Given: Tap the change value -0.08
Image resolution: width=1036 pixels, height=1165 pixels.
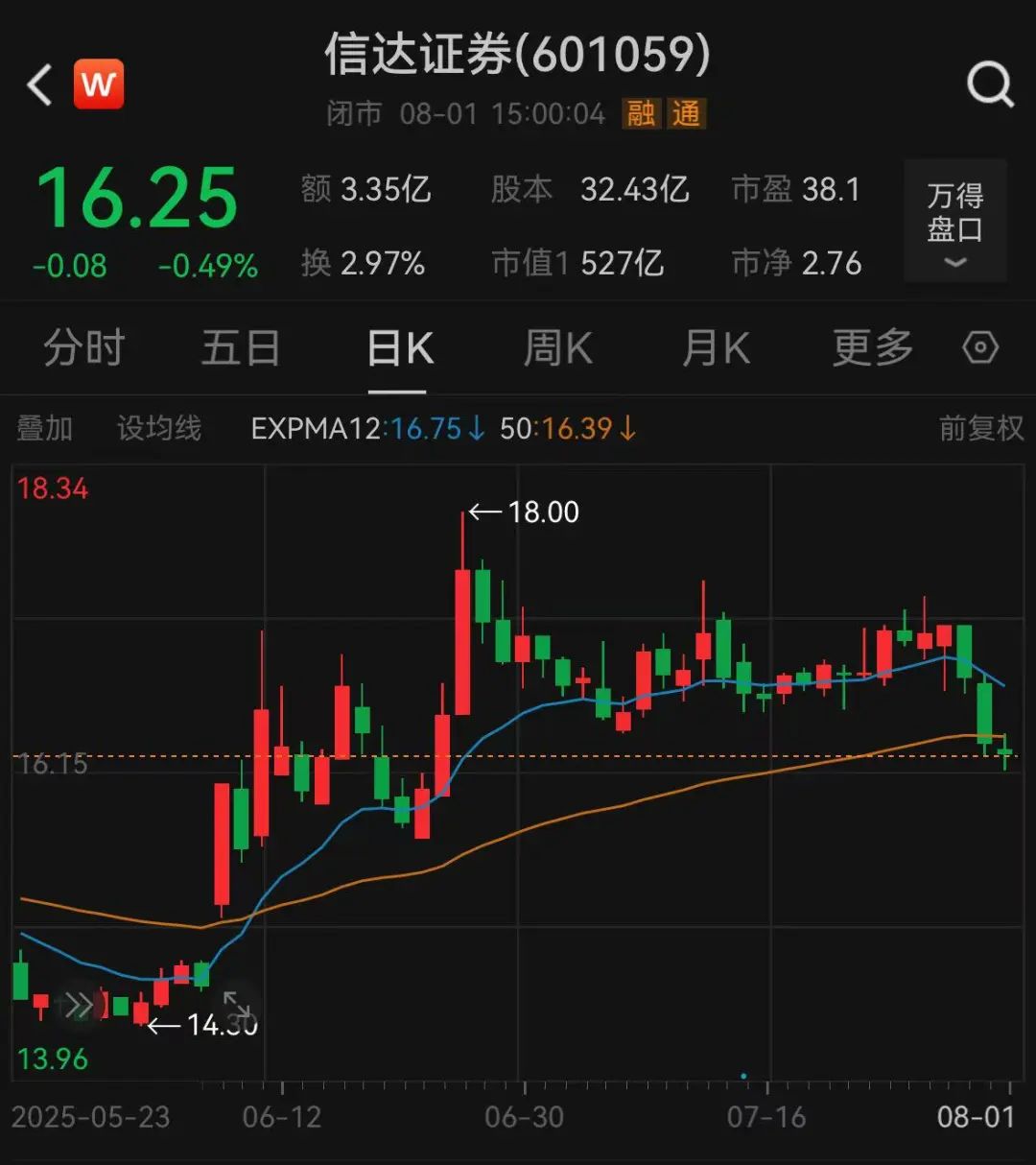Looking at the screenshot, I should (69, 266).
